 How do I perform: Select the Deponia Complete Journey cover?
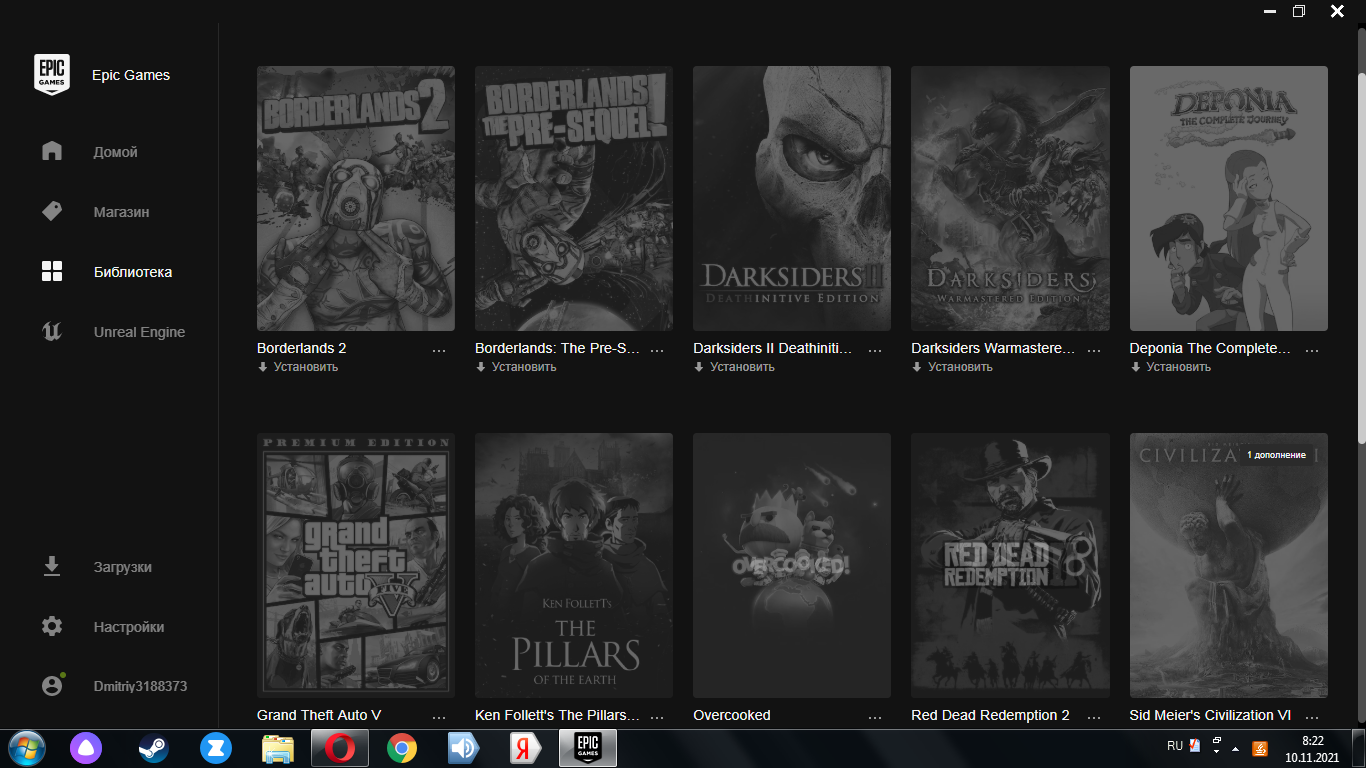pos(1229,198)
